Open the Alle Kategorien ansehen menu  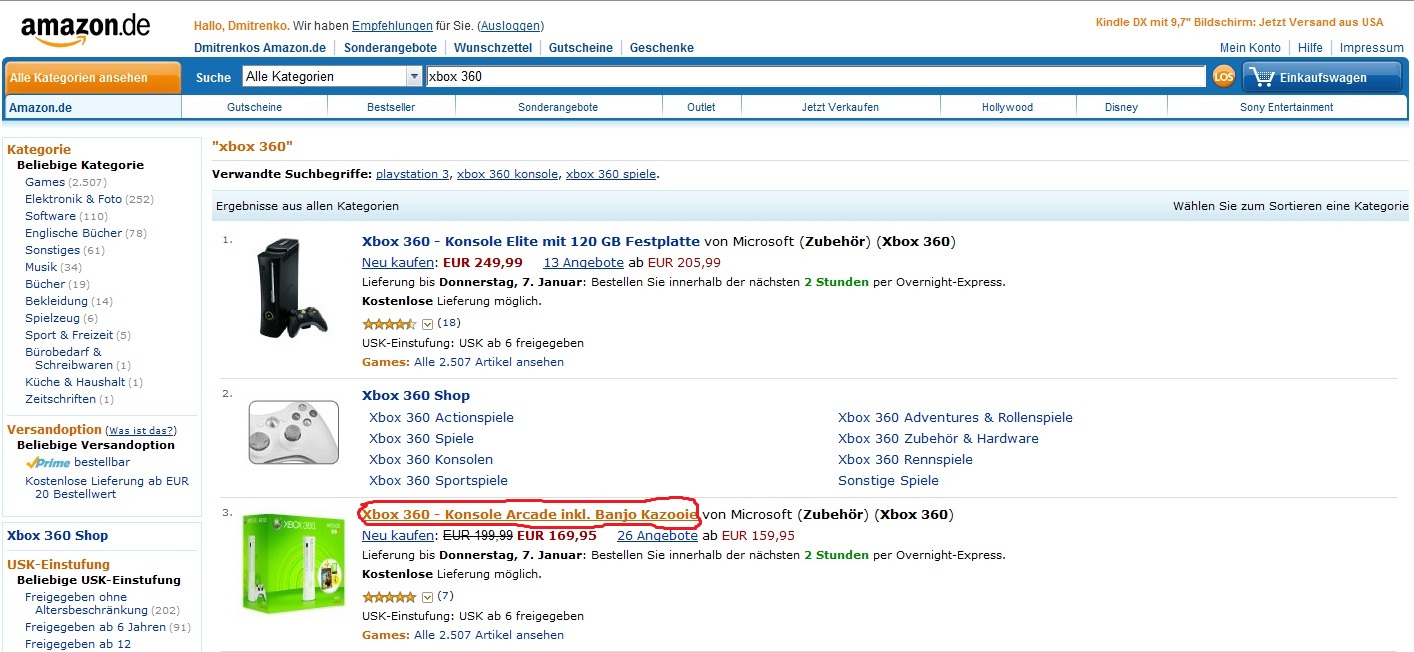93,77
